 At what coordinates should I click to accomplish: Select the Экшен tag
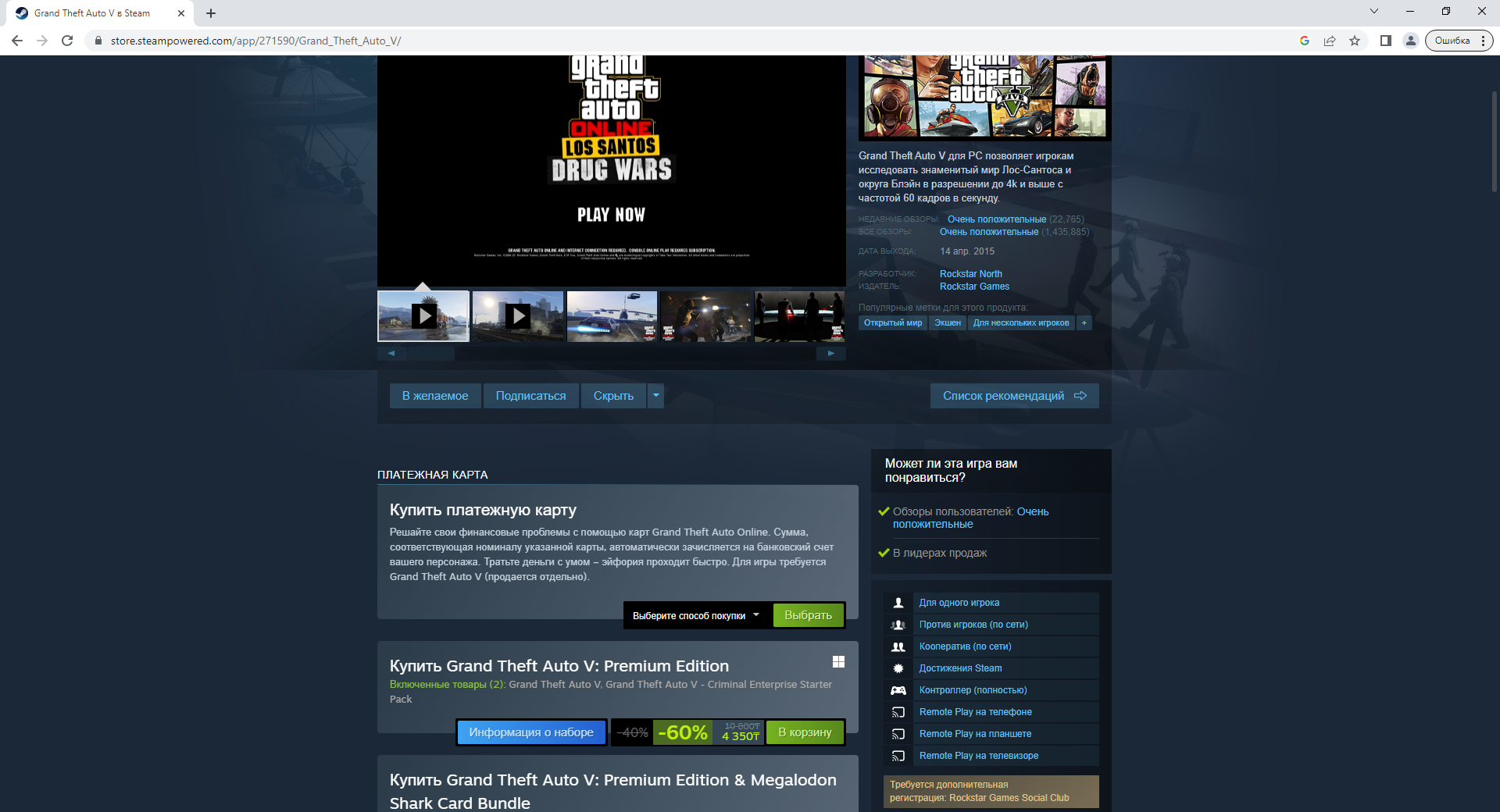tap(948, 322)
